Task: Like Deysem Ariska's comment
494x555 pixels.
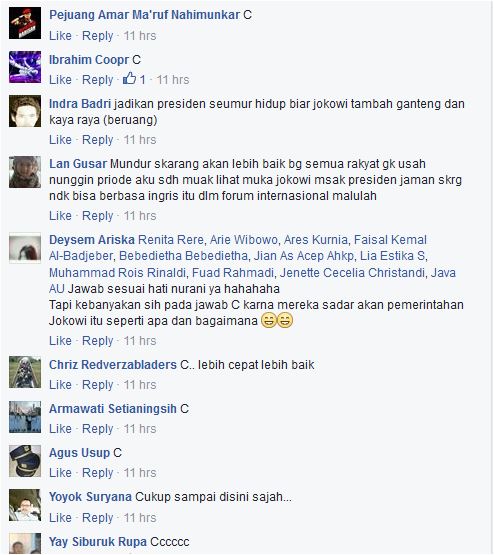Action: (x=60, y=341)
